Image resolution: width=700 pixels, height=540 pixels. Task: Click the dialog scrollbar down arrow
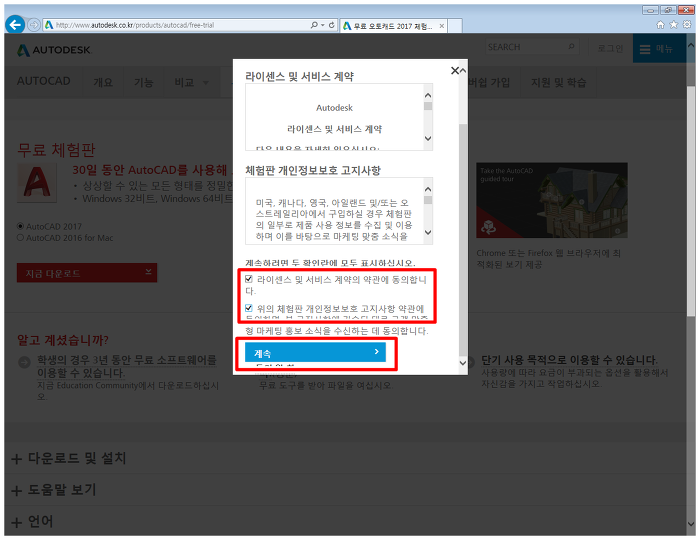click(x=463, y=363)
